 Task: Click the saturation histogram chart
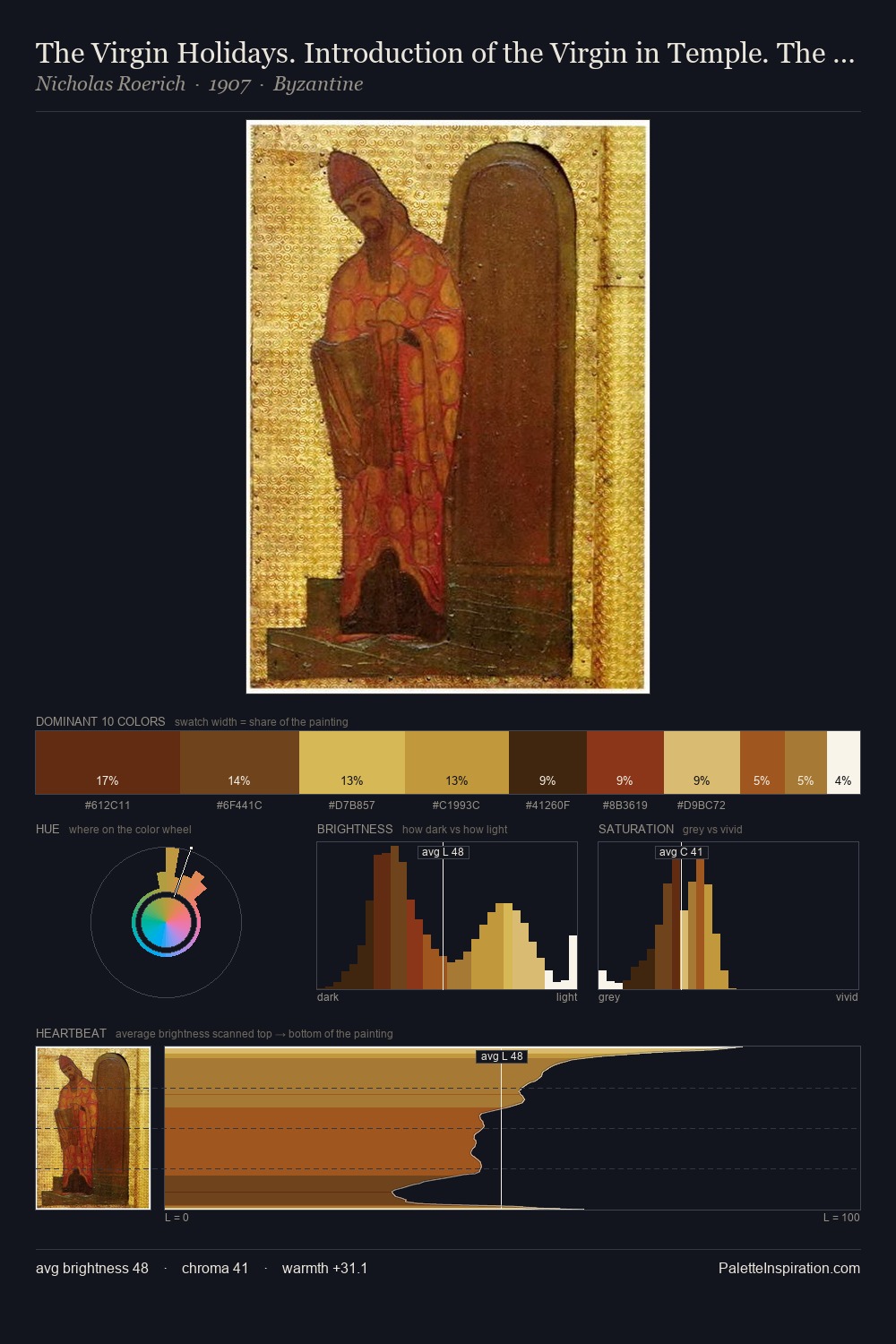pos(728,916)
